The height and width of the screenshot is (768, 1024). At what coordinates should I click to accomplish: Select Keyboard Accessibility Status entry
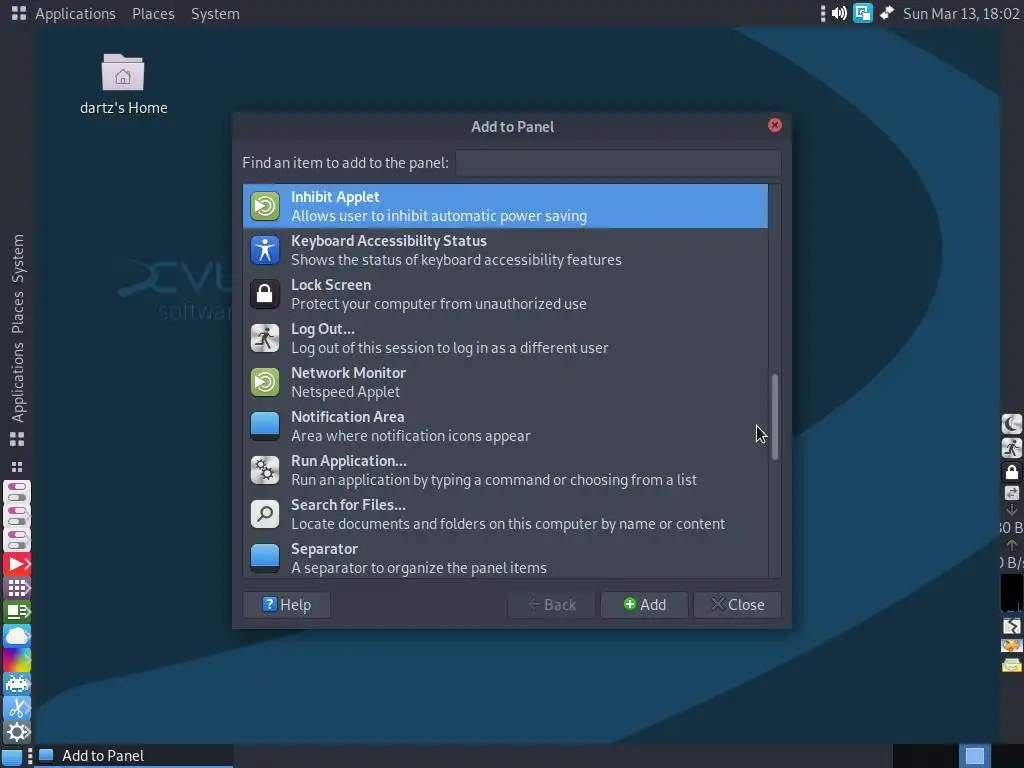[x=505, y=250]
